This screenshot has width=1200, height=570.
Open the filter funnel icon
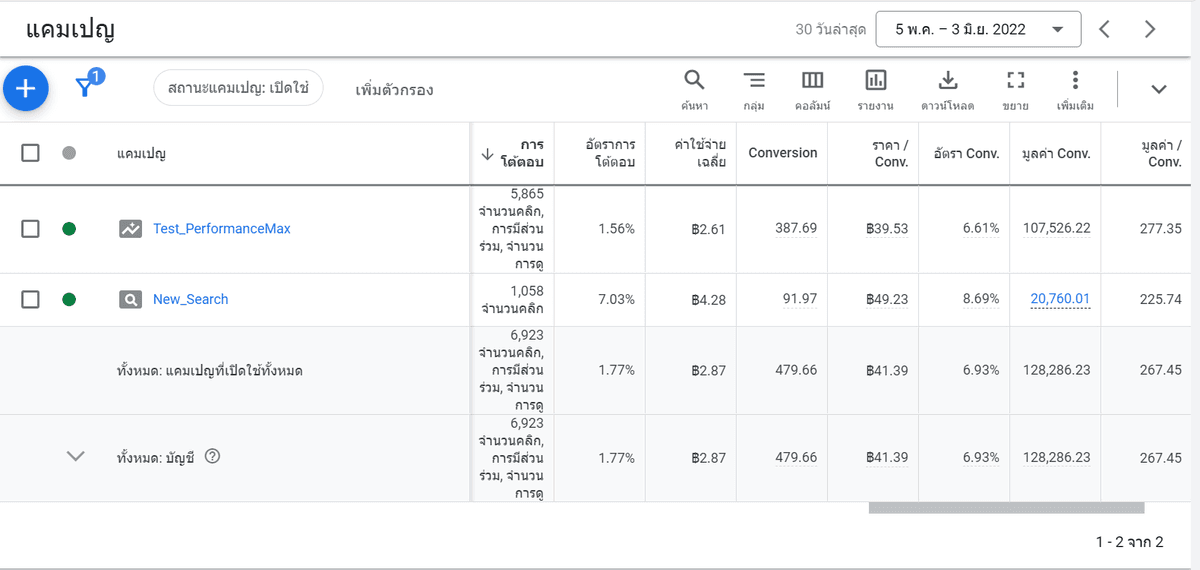click(x=86, y=88)
